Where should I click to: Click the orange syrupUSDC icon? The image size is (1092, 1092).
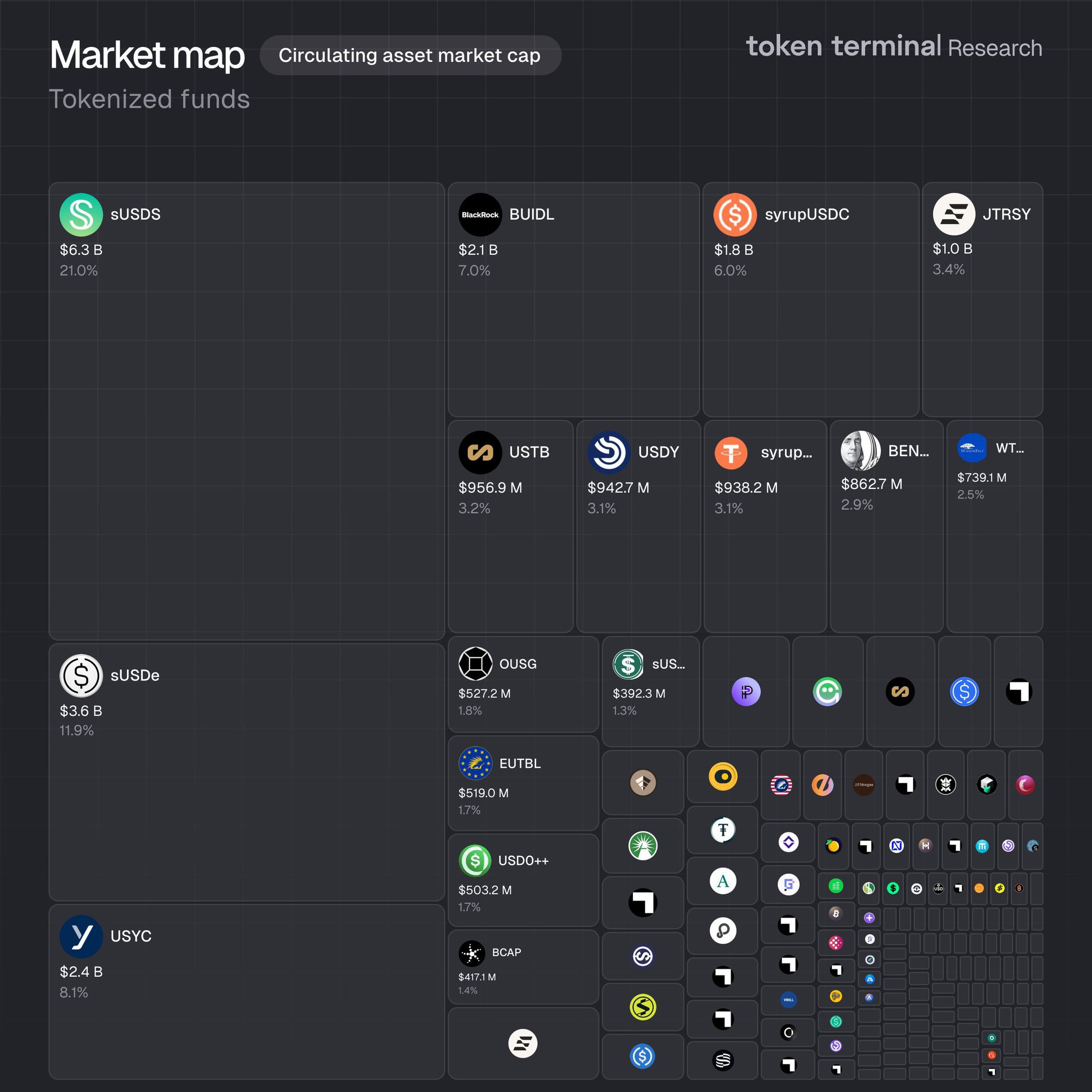point(735,215)
